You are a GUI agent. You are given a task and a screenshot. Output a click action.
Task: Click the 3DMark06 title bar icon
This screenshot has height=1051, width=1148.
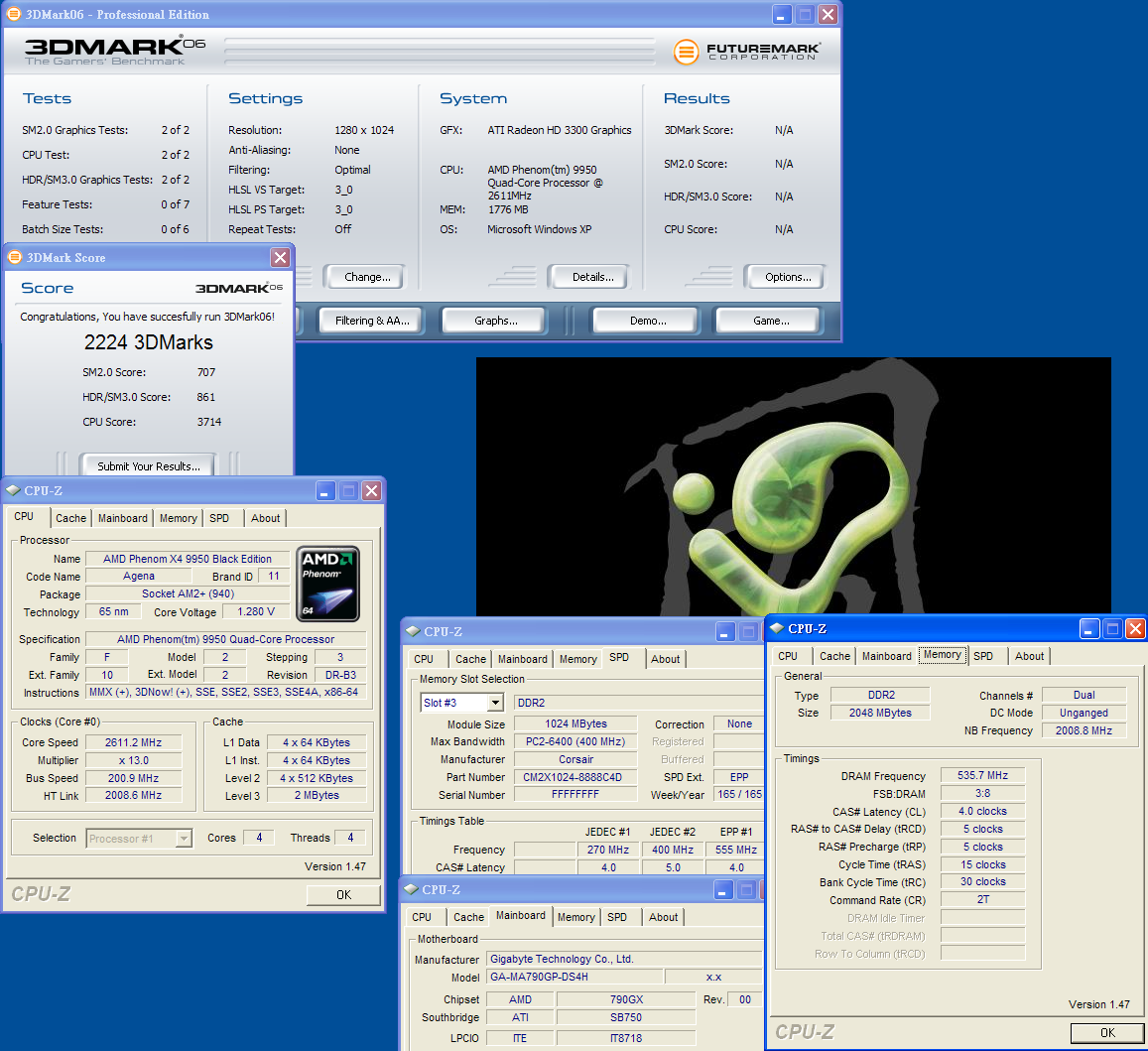14,15
